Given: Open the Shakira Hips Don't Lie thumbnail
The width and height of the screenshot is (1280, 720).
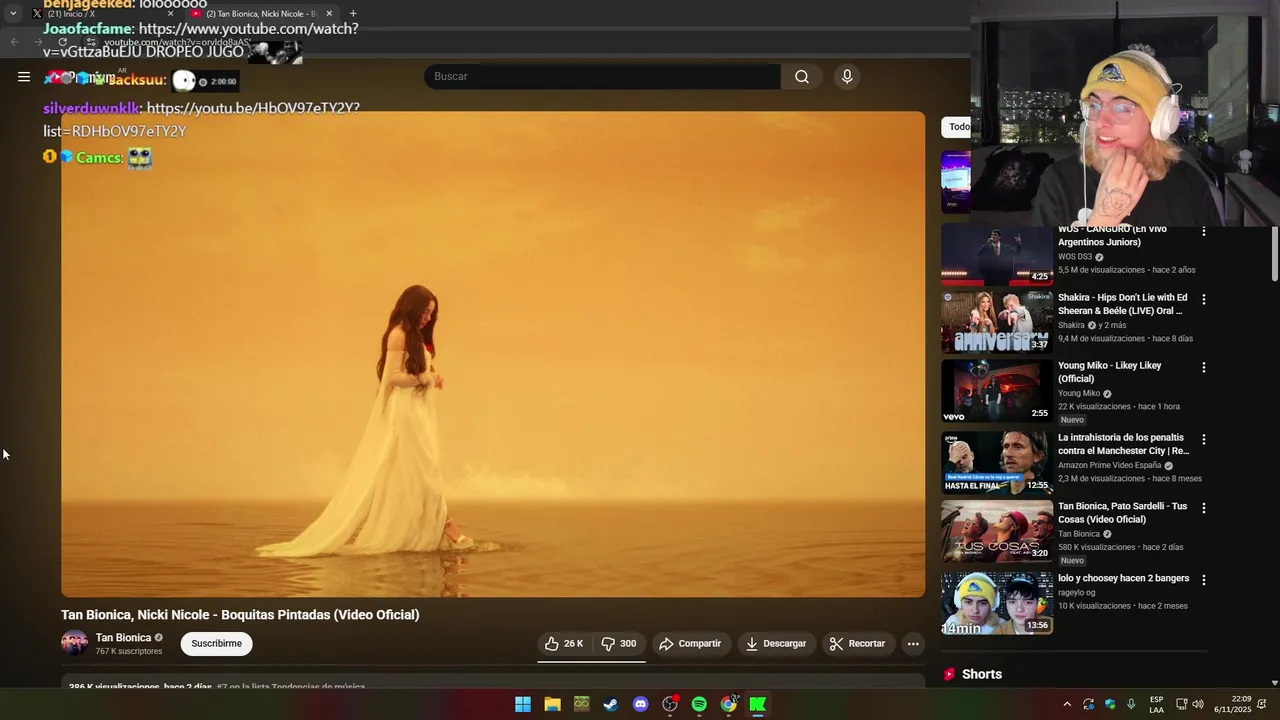Looking at the screenshot, I should pyautogui.click(x=997, y=322).
